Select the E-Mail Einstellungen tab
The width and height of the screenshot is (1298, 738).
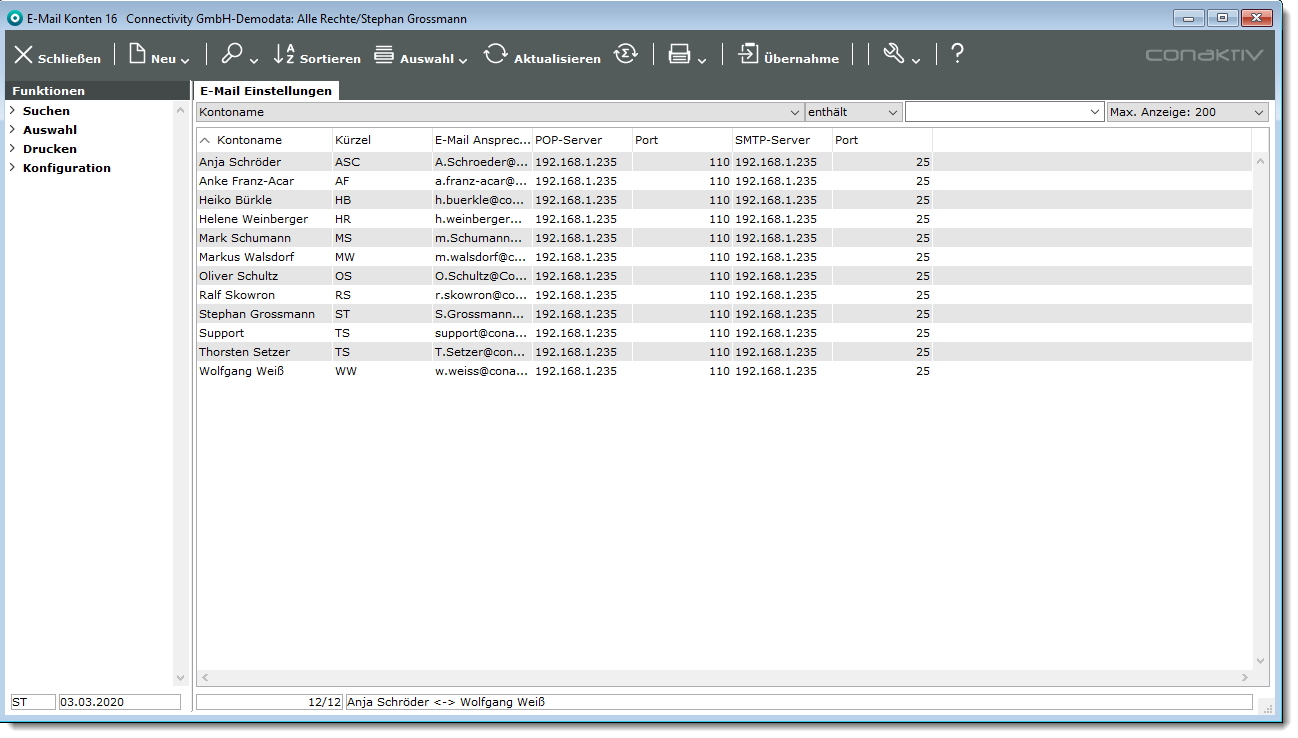click(x=266, y=91)
